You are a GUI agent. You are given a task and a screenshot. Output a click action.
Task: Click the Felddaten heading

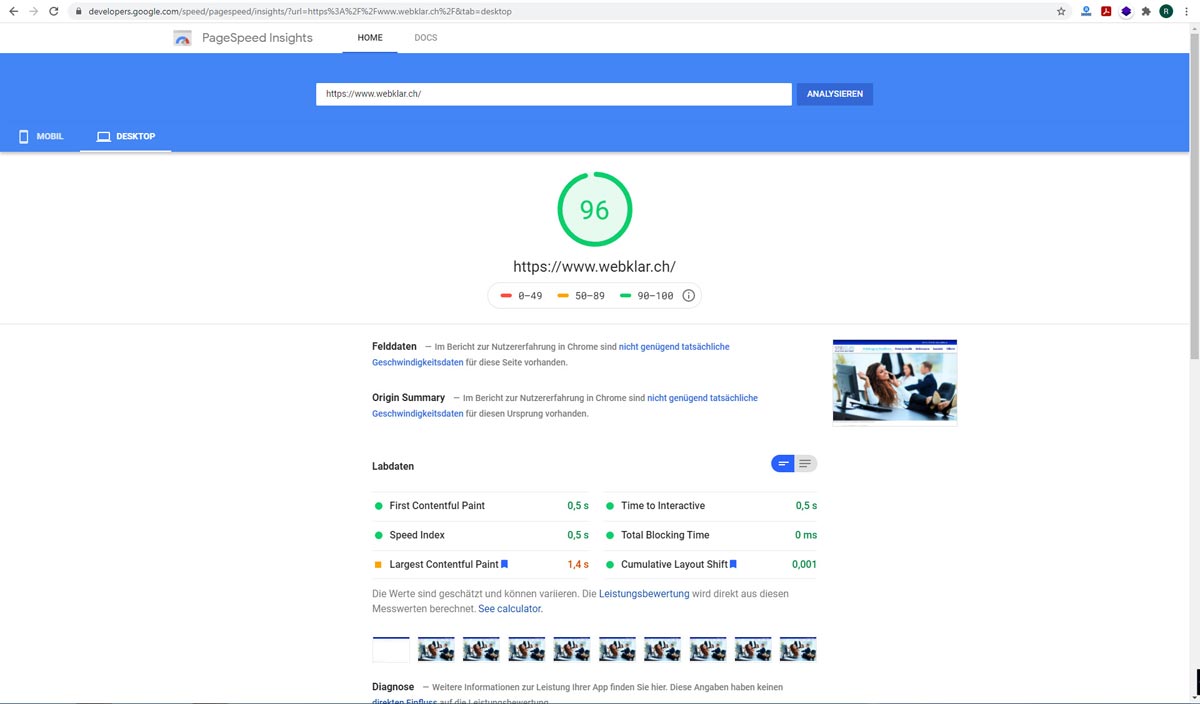394,347
